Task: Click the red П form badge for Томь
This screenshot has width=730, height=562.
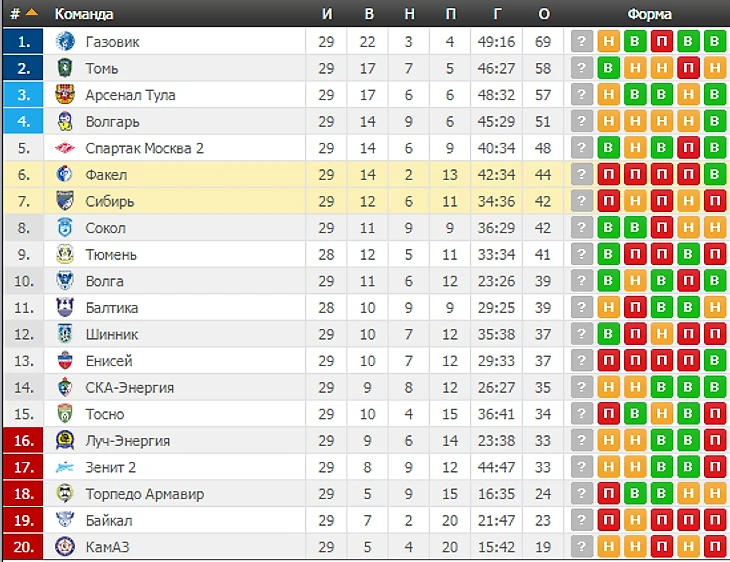Action: click(688, 68)
